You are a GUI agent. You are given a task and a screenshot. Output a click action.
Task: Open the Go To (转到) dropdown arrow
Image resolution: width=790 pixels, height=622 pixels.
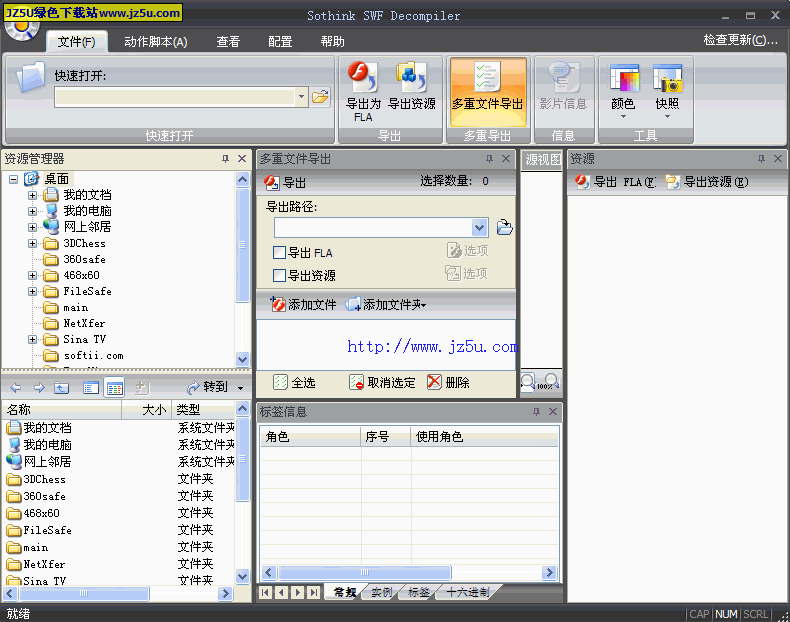tap(240, 388)
